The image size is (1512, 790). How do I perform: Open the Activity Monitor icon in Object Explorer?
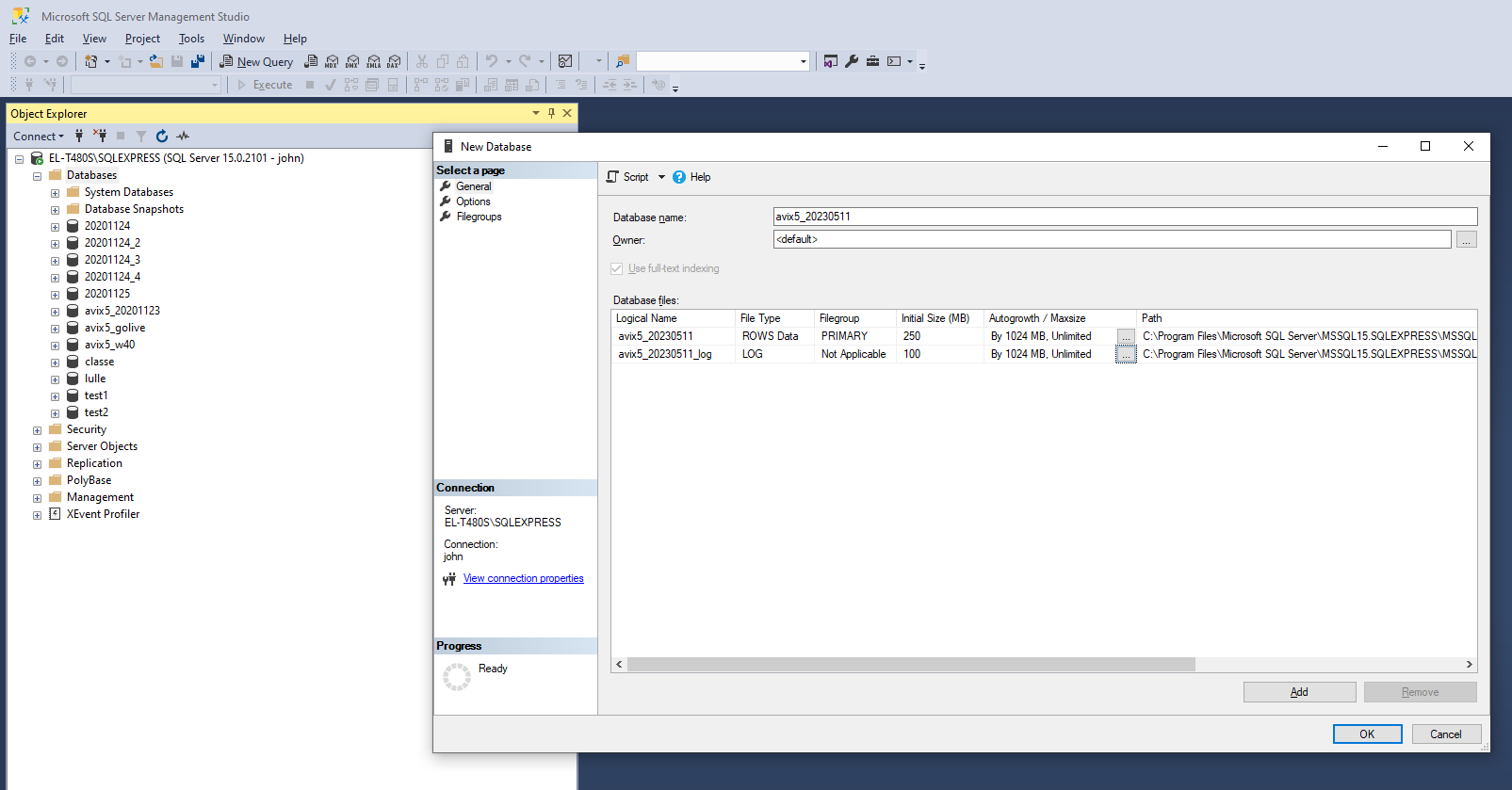point(183,137)
